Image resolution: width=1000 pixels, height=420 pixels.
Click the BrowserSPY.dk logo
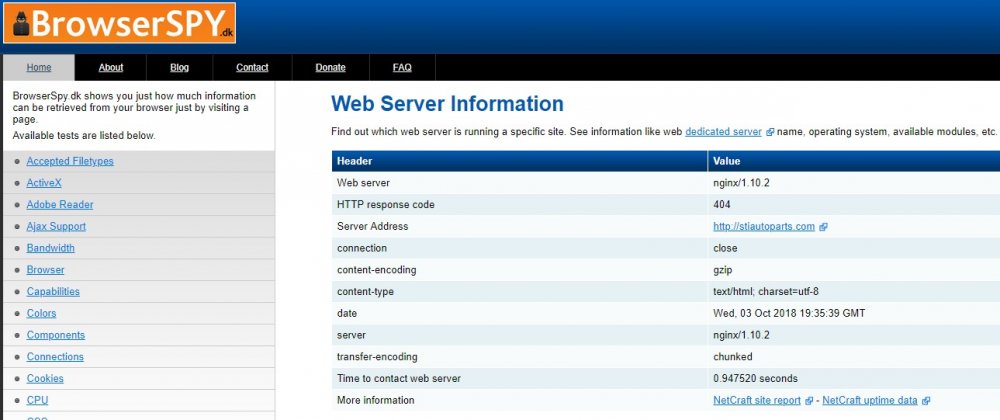pos(120,22)
